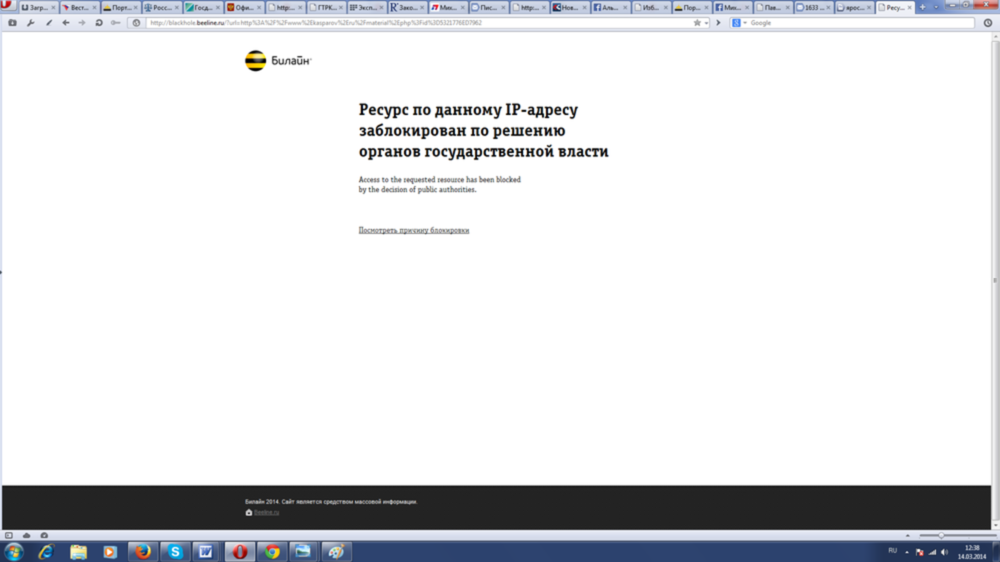Click the panel toggle icon in status bar
1000x562 pixels.
click(8, 536)
